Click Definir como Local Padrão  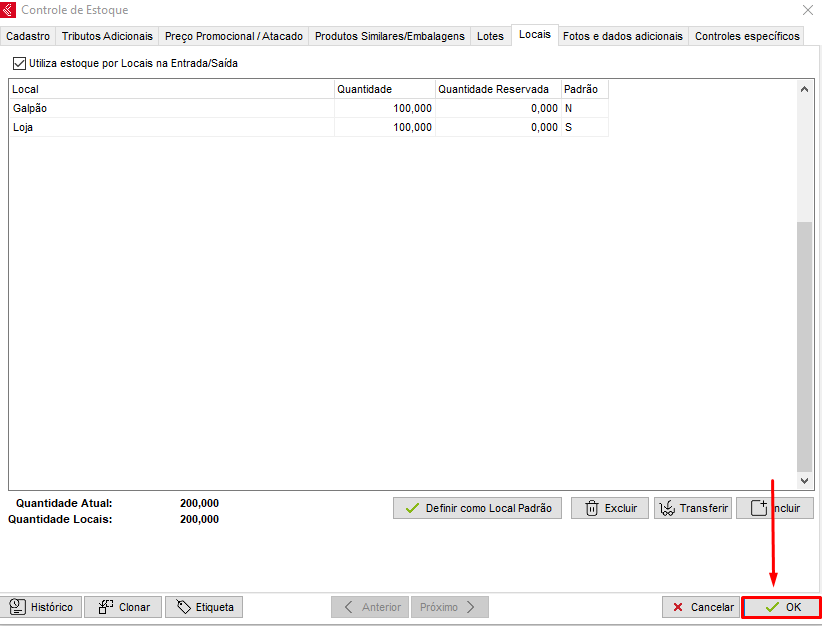click(477, 508)
